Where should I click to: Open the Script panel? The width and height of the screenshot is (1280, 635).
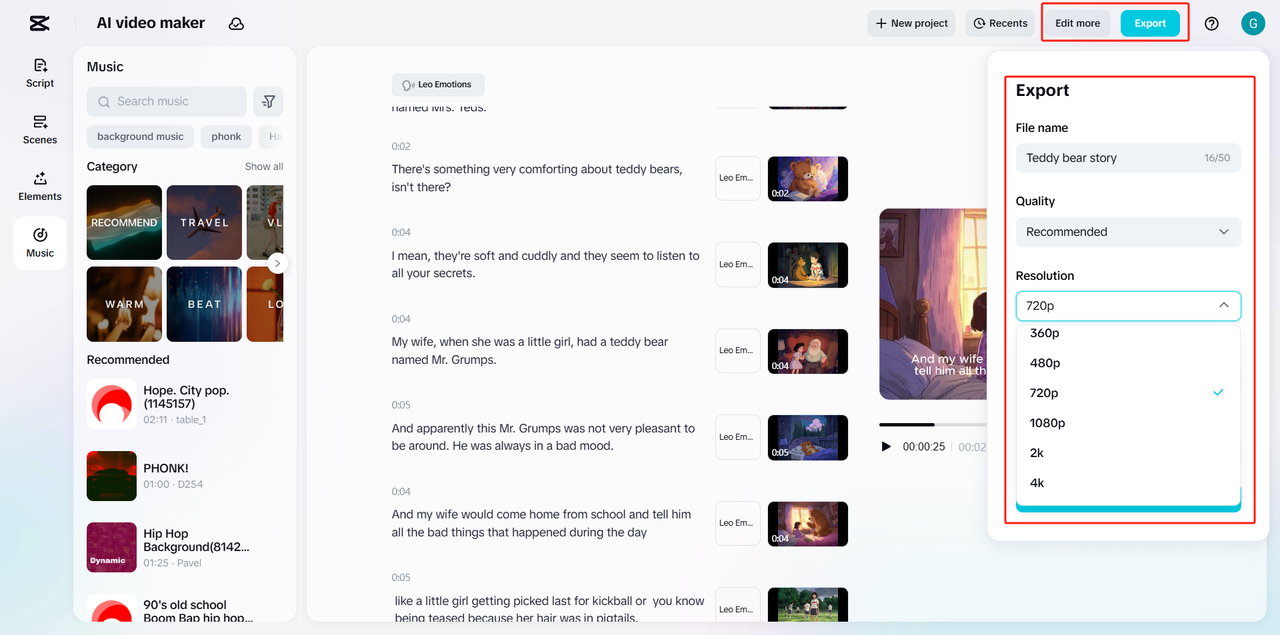pyautogui.click(x=39, y=72)
